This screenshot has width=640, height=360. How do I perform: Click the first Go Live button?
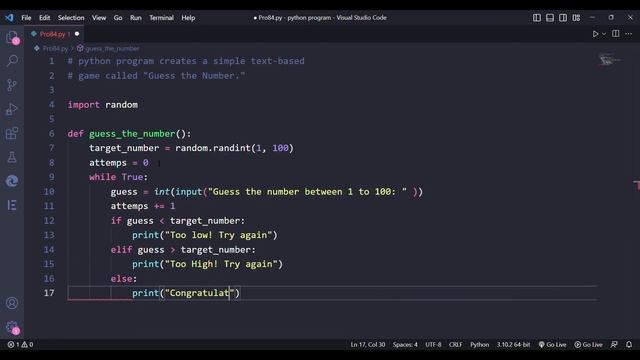point(552,344)
